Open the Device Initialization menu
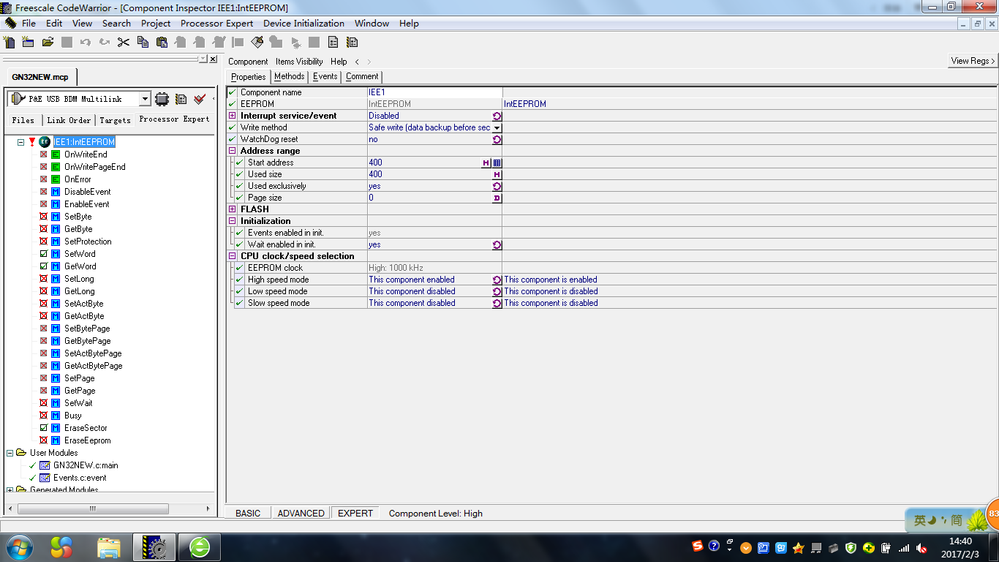The width and height of the screenshot is (999, 562). (303, 24)
